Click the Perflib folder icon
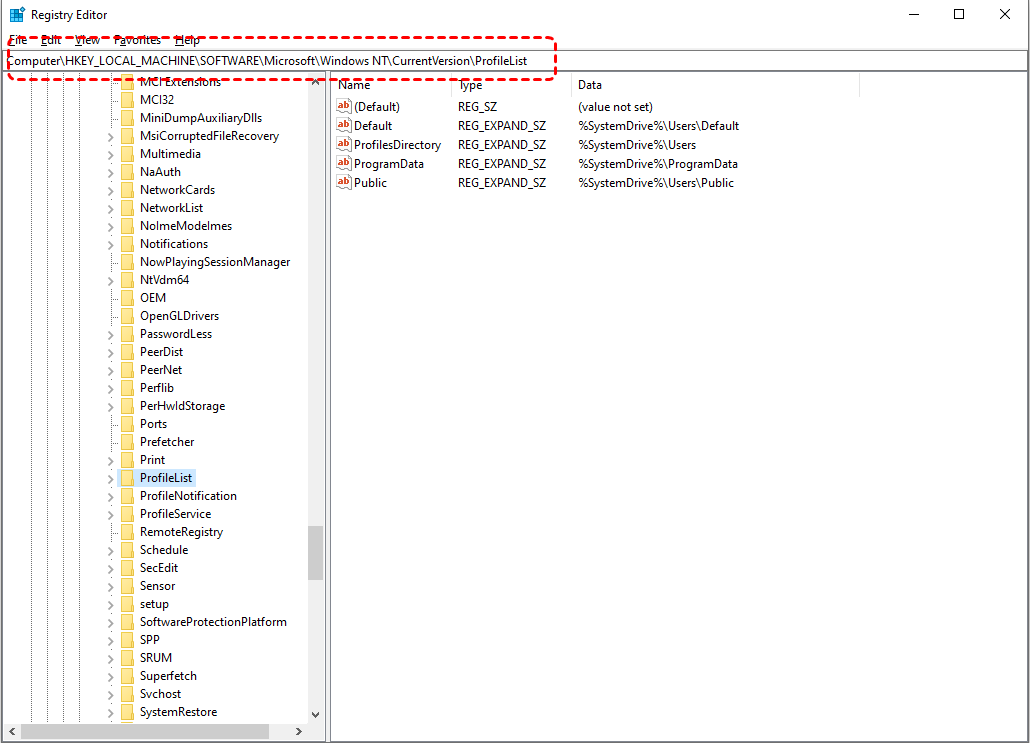1030x743 pixels. coord(127,388)
